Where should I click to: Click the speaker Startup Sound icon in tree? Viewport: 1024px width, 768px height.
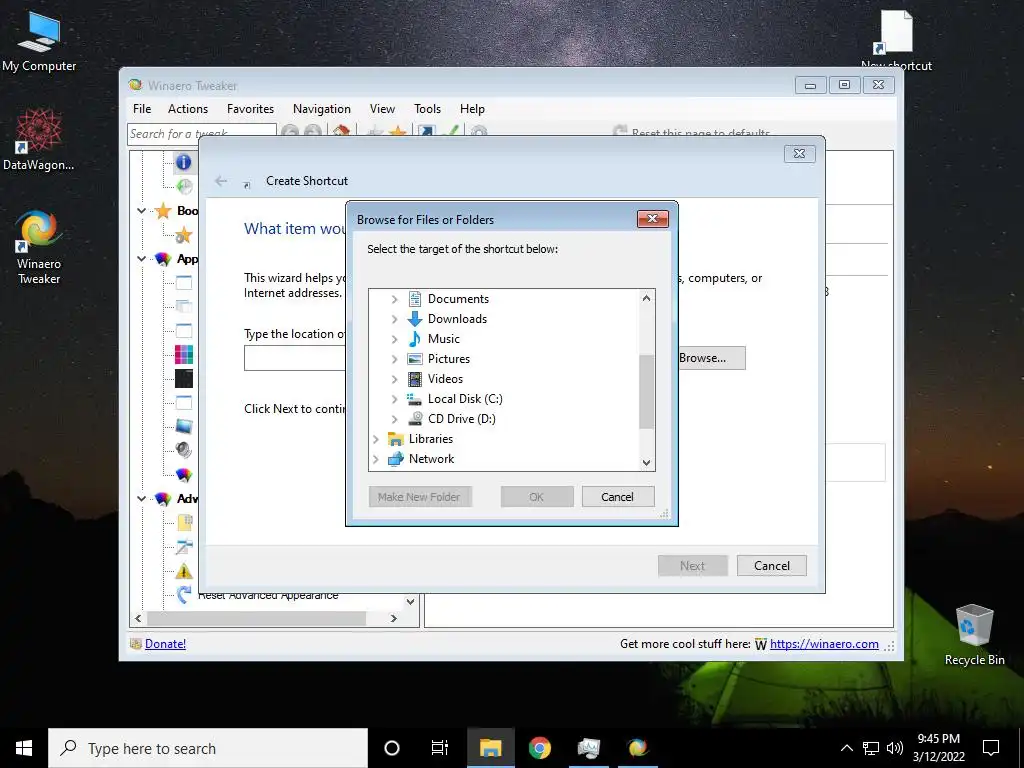[184, 450]
